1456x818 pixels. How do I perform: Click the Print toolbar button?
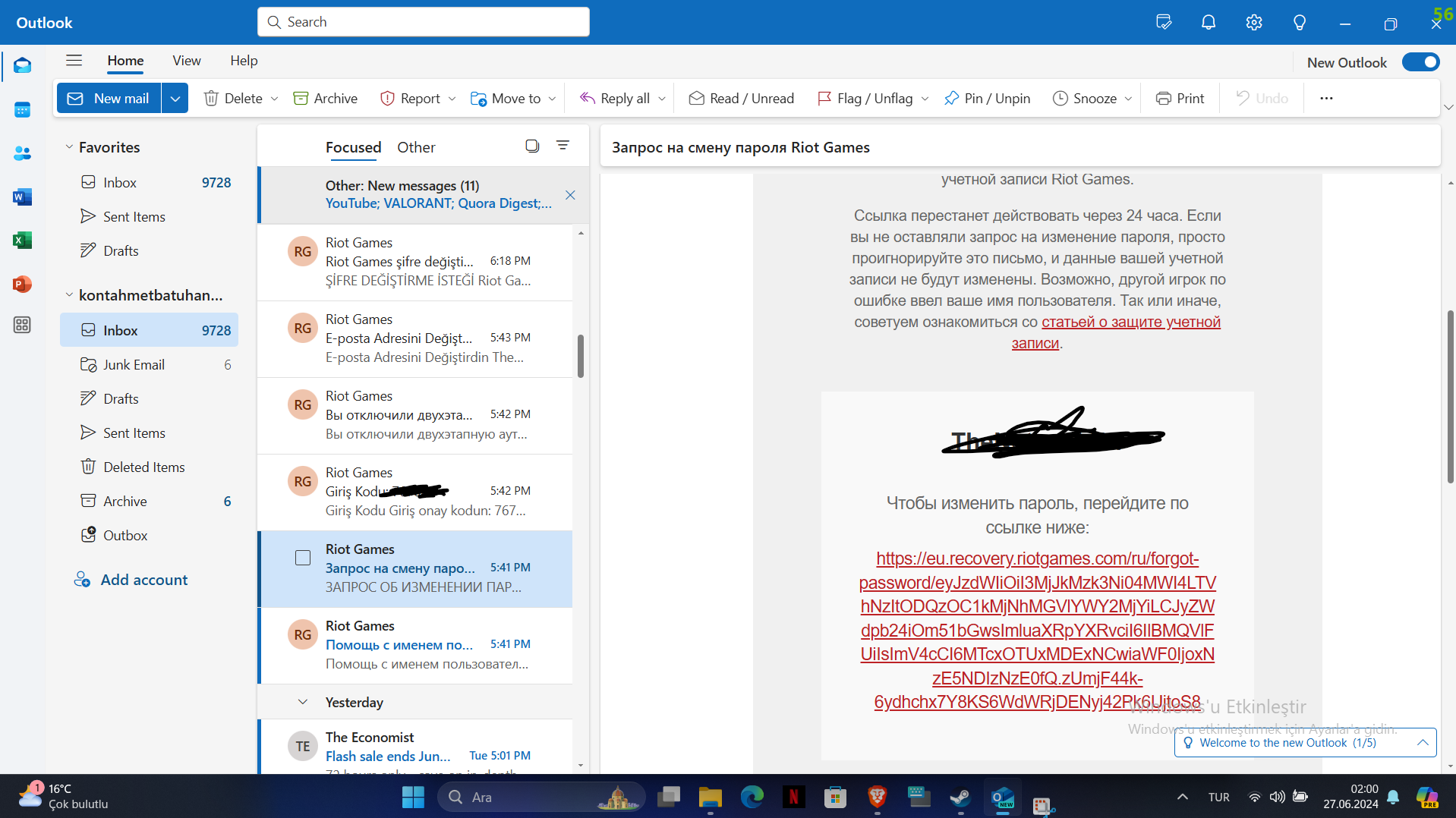(1180, 99)
